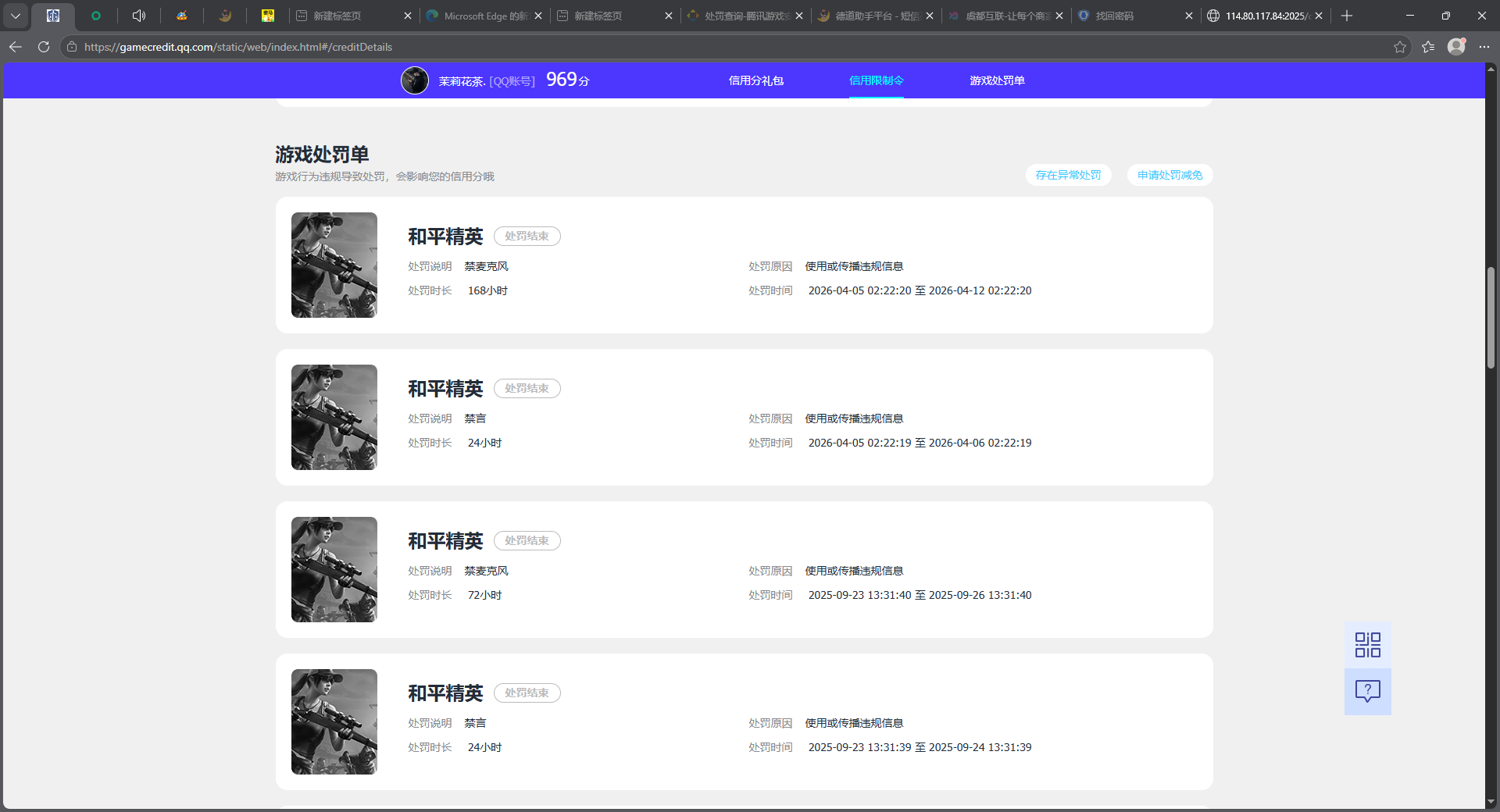Add this page to favorites with star icon
1500x812 pixels.
[1399, 47]
